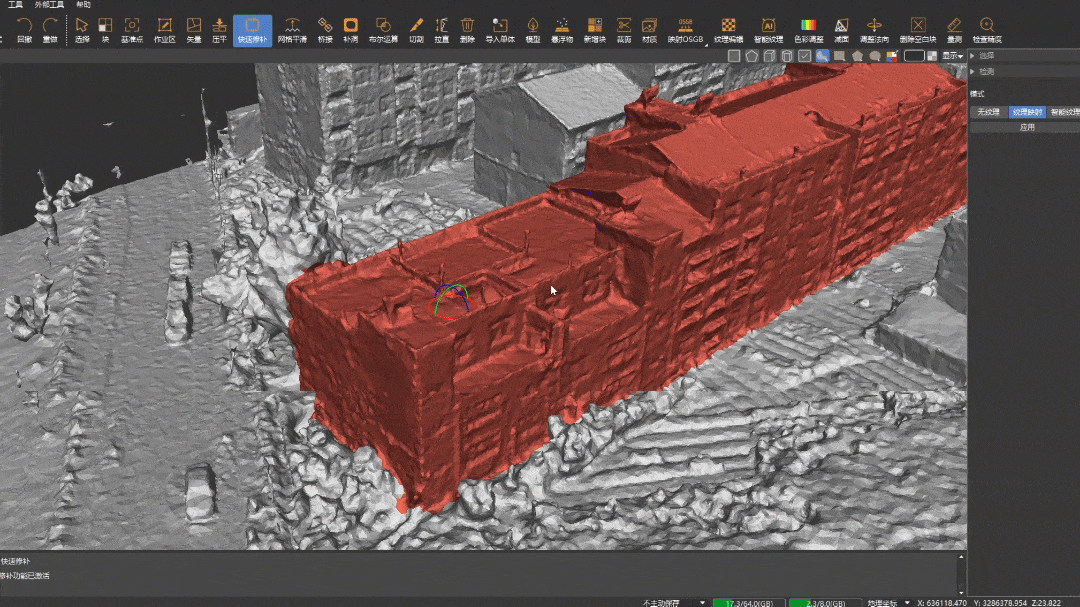This screenshot has width=1080, height=607.
Task: Open the 外部工具 menu
Action: [x=49, y=5]
